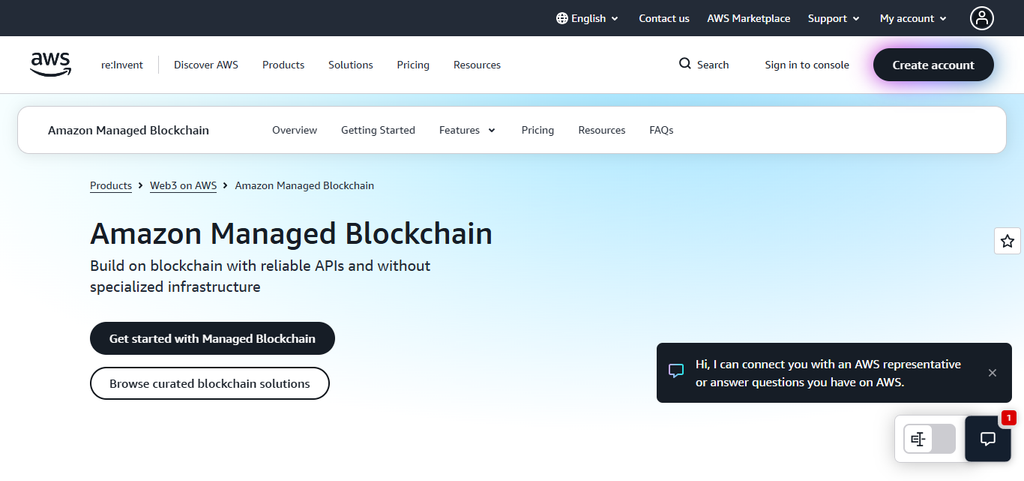Screen dimensions: 1024x481
Task: Click the 'Build on blockchain' subtitle text
Action: 260,276
